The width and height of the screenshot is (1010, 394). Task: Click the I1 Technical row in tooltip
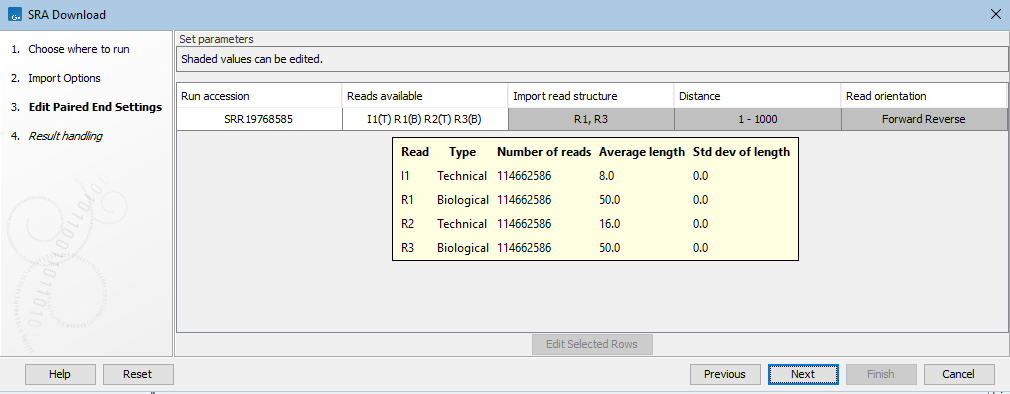(x=595, y=176)
